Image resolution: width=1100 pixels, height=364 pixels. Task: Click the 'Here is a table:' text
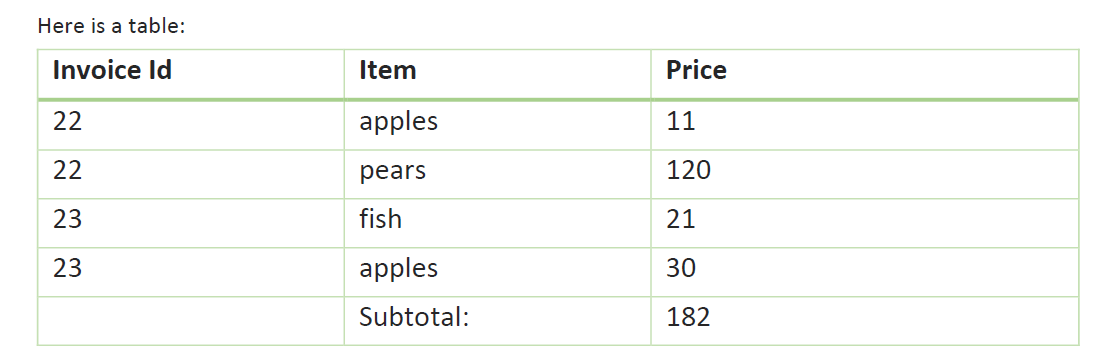pyautogui.click(x=111, y=26)
